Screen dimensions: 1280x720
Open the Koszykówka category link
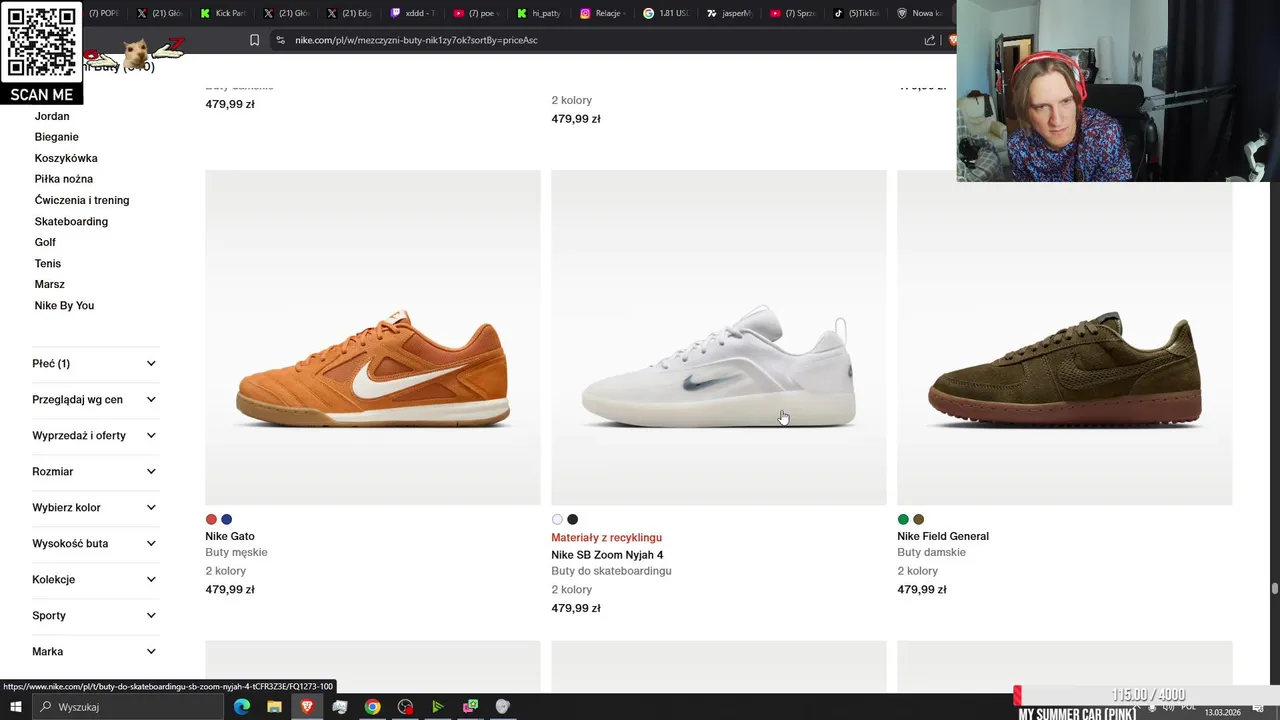tap(66, 158)
